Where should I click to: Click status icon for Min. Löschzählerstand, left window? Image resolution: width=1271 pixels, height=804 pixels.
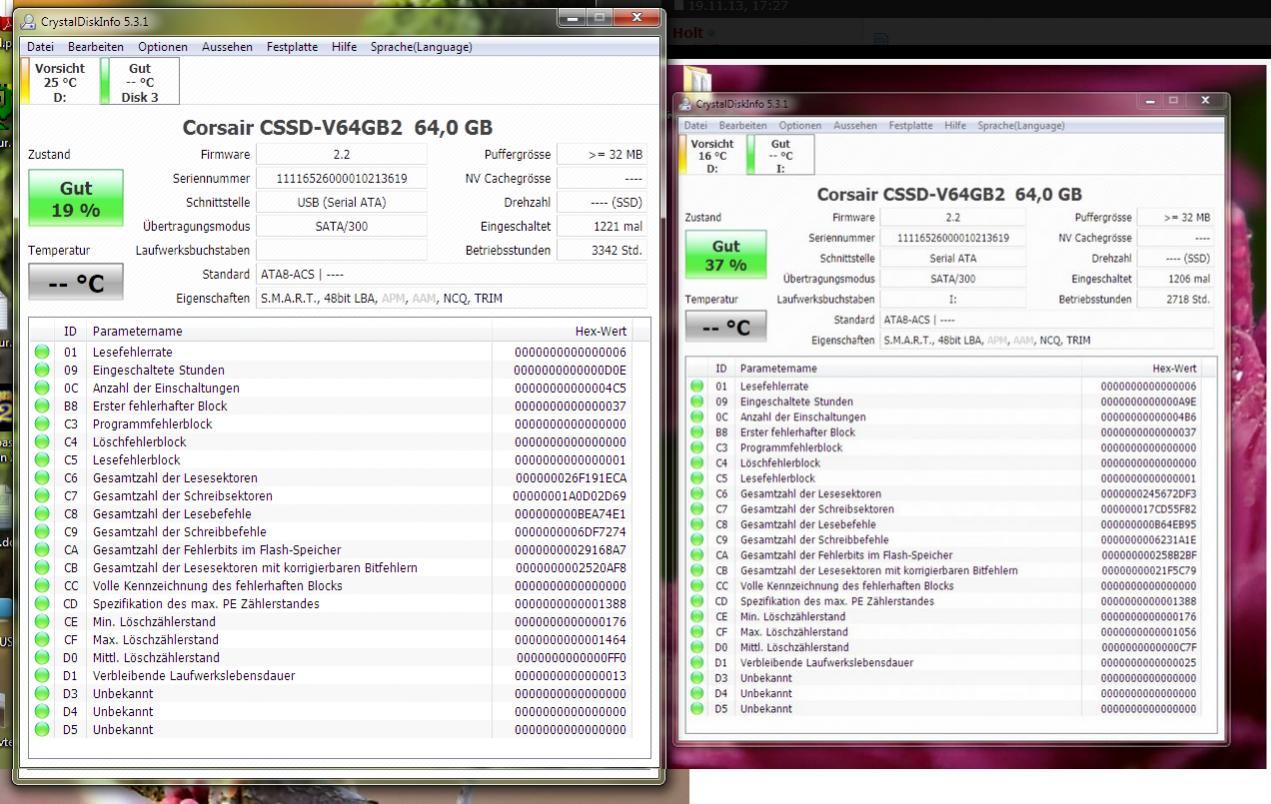[x=42, y=622]
